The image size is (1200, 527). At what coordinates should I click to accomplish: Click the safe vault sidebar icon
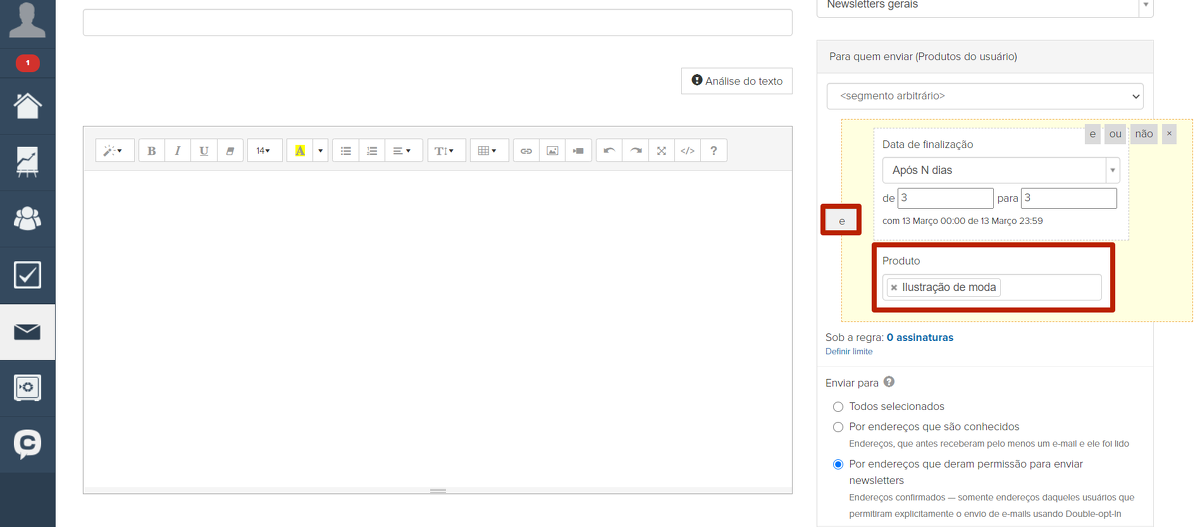(x=27, y=387)
